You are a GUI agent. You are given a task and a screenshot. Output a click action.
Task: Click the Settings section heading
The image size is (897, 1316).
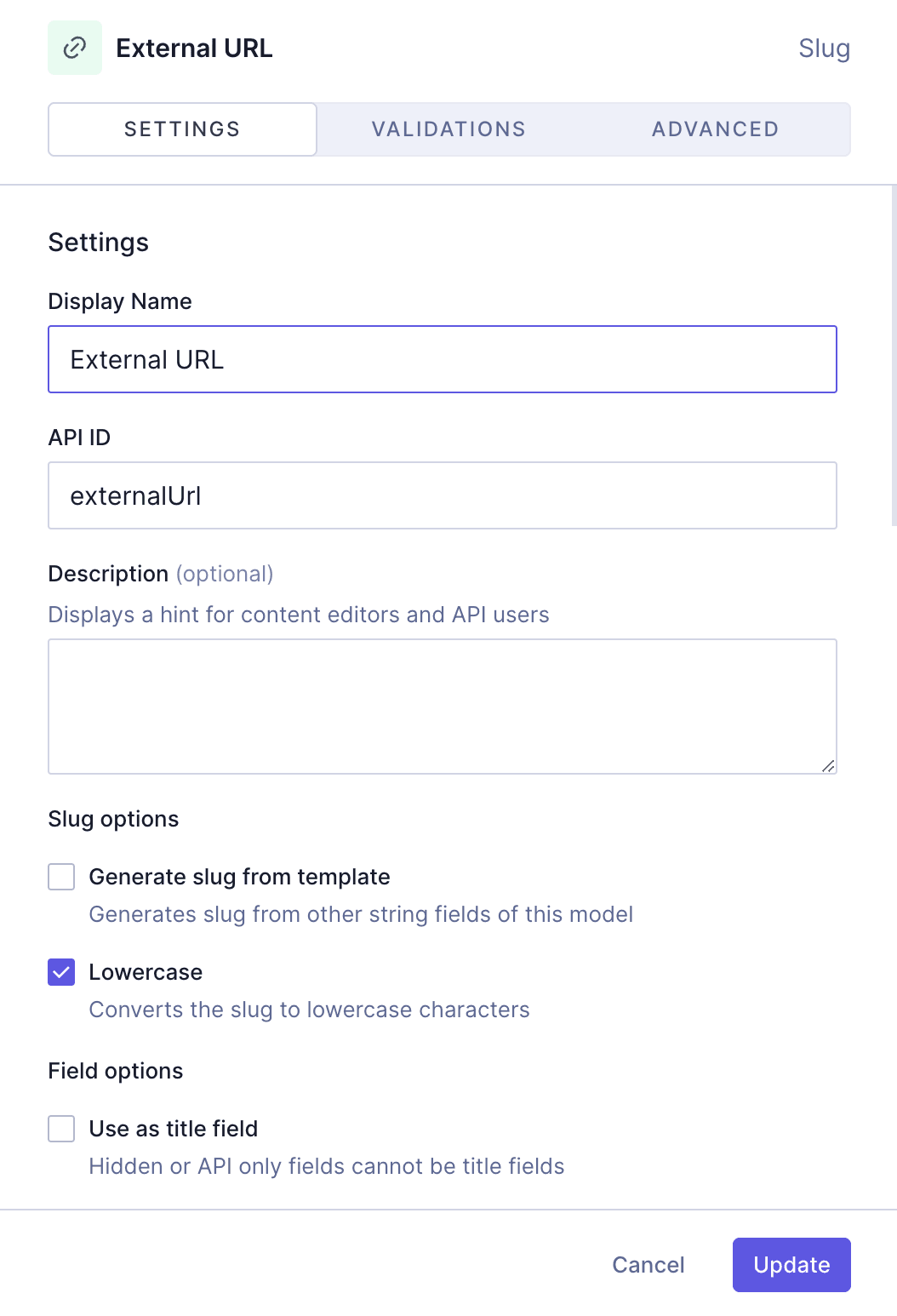pos(98,242)
